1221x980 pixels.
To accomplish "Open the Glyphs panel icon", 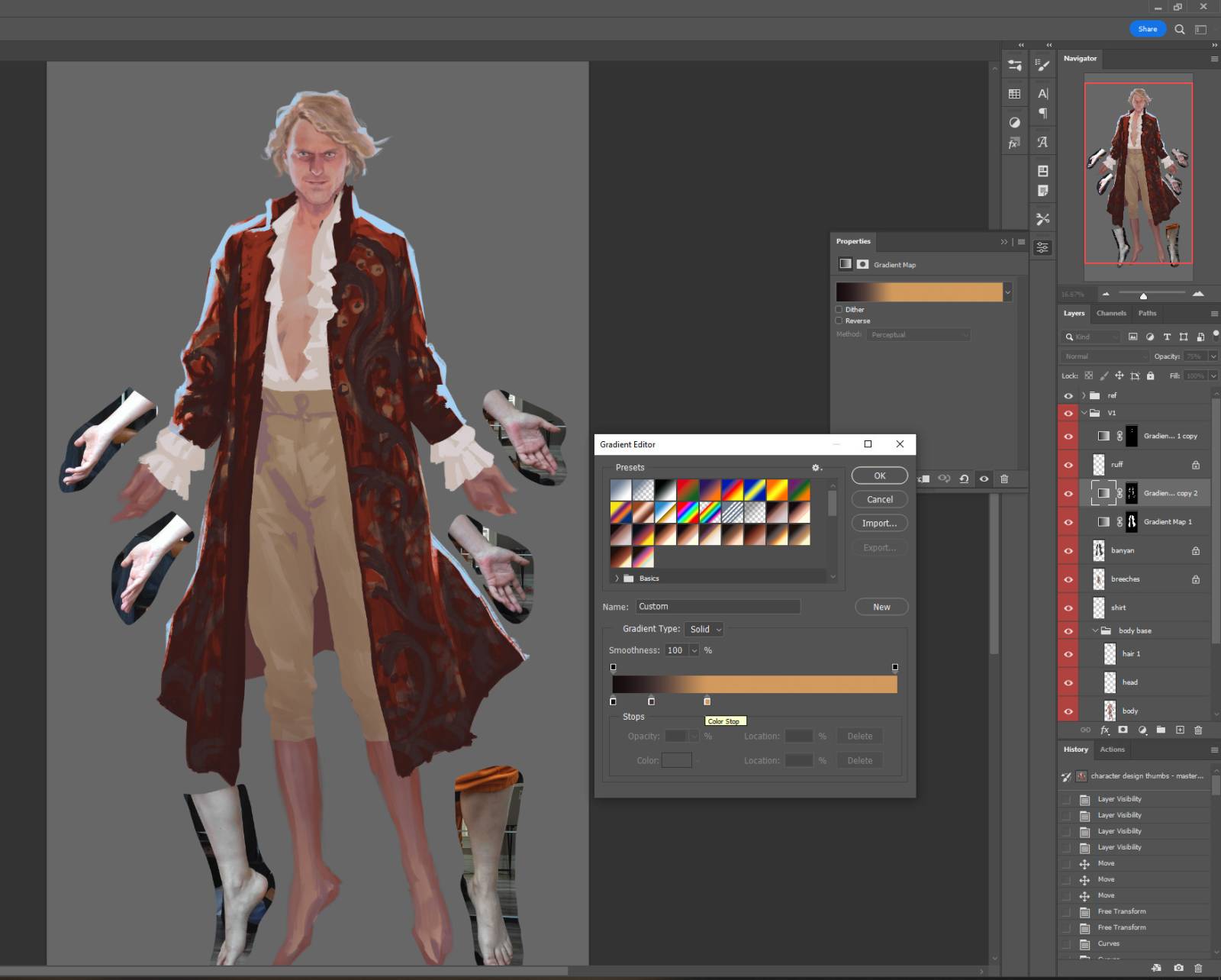I will tap(1042, 142).
